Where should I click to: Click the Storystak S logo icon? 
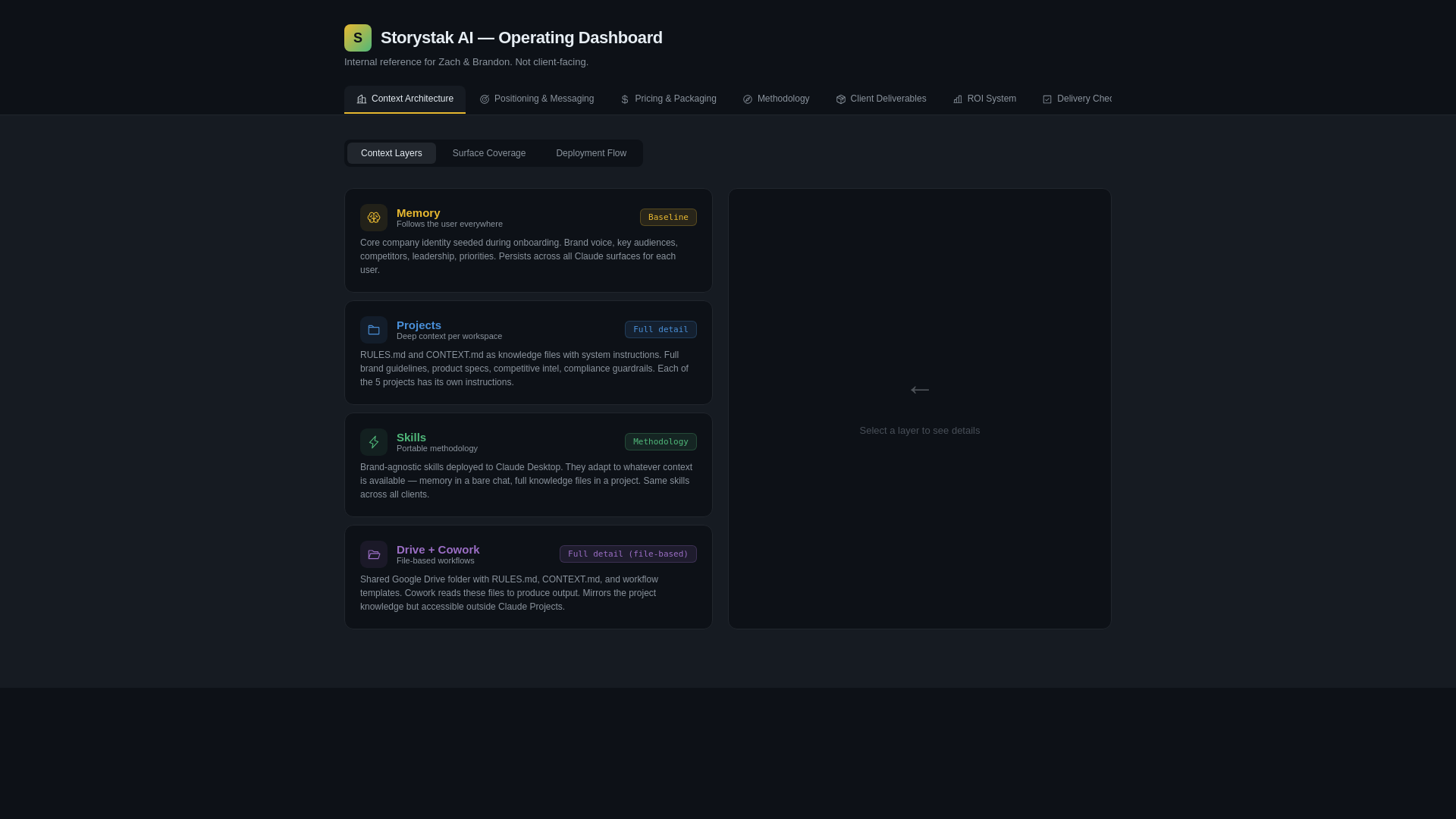coord(358,38)
